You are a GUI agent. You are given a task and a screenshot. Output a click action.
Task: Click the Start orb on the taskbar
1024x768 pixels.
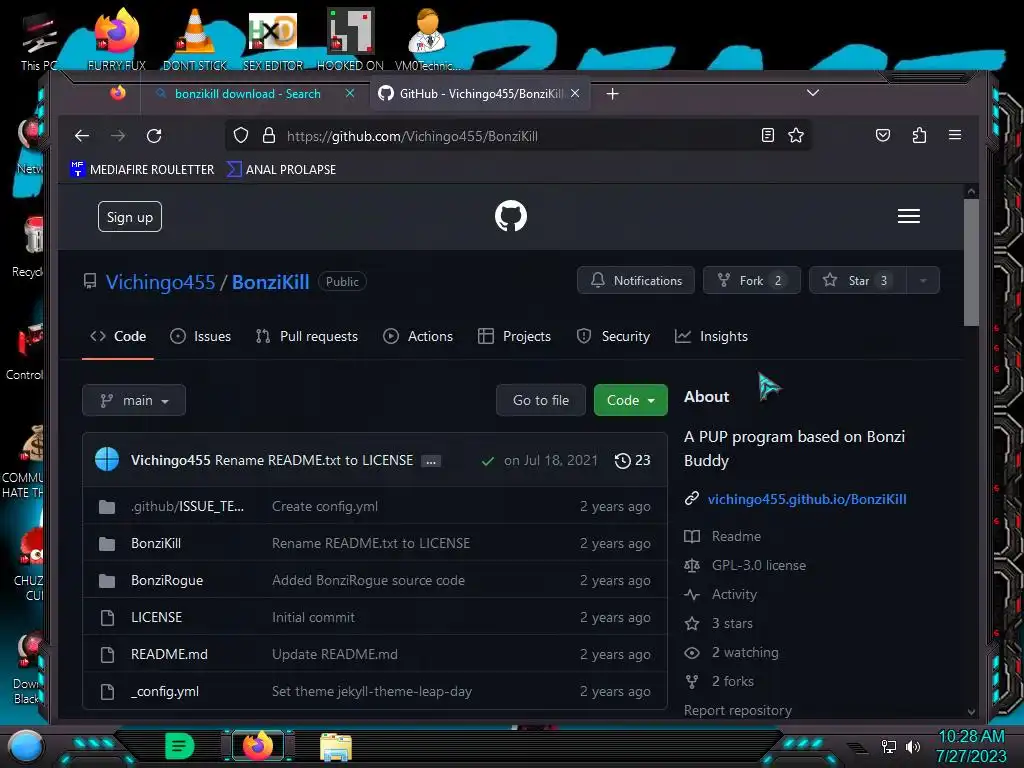pos(26,746)
